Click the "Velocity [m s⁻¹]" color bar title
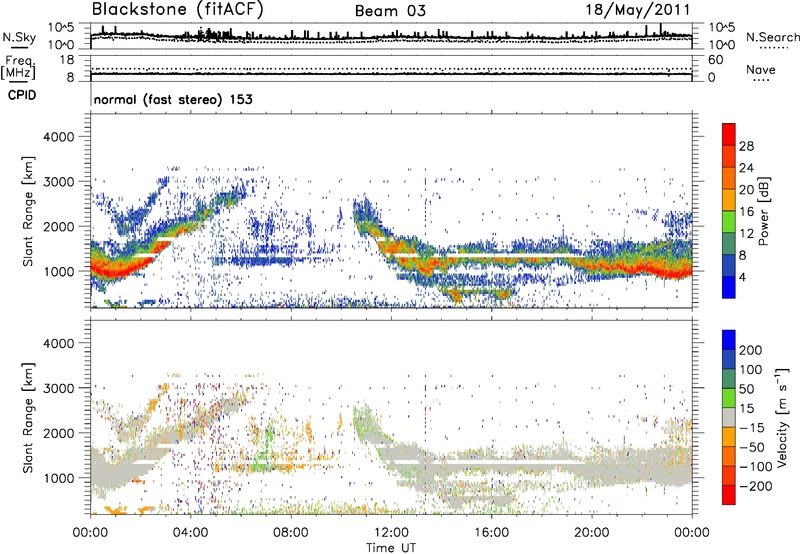Viewport: 800px width, 554px height. (782, 417)
